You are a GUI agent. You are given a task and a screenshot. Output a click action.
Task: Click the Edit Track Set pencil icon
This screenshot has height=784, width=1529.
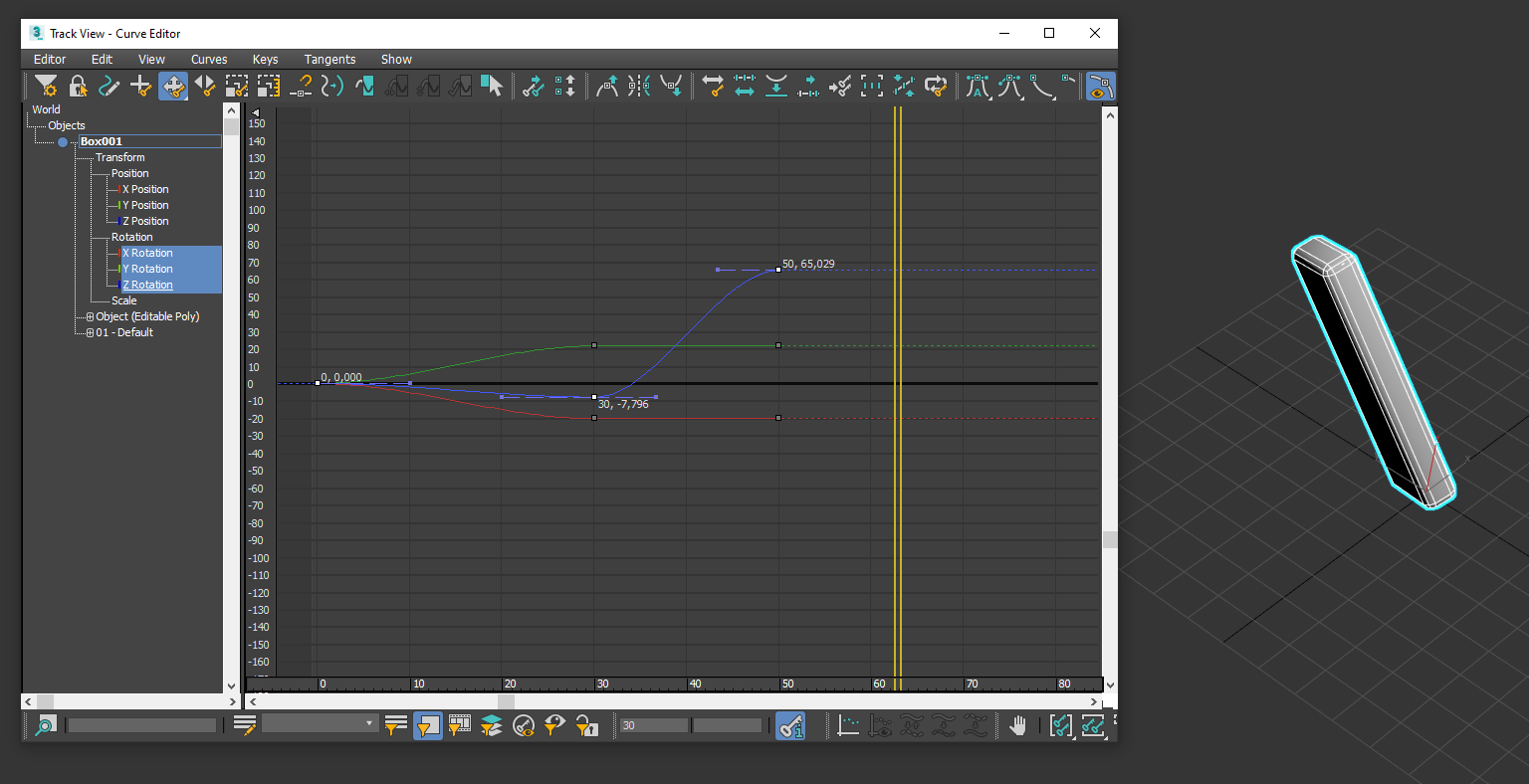pos(245,725)
